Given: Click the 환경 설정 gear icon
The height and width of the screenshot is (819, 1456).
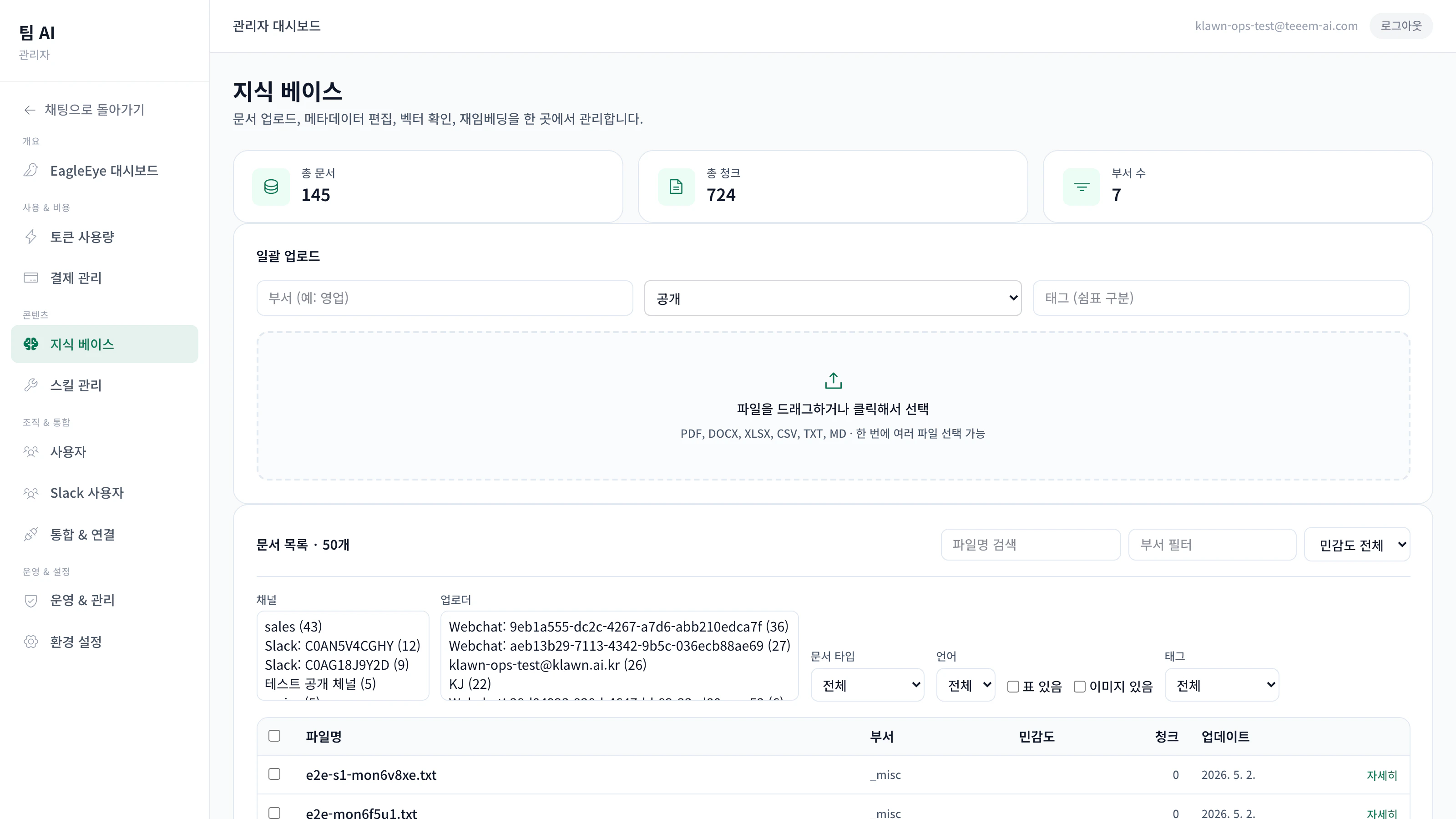Looking at the screenshot, I should pos(30,642).
